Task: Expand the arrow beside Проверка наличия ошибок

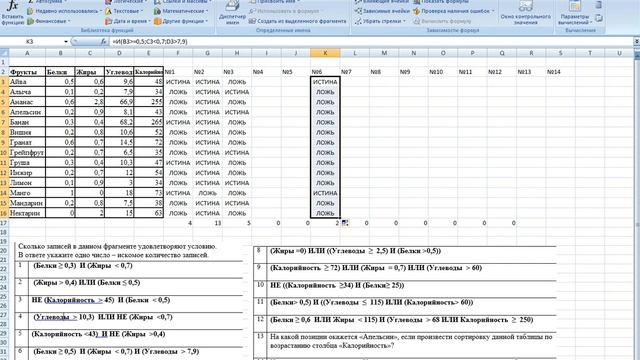Action: (x=493, y=11)
